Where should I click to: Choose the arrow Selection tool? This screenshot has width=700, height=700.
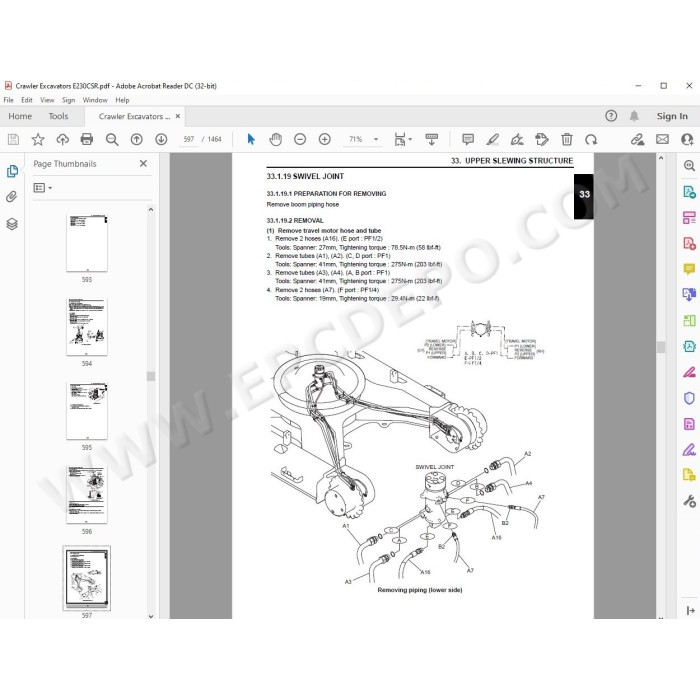pos(251,140)
